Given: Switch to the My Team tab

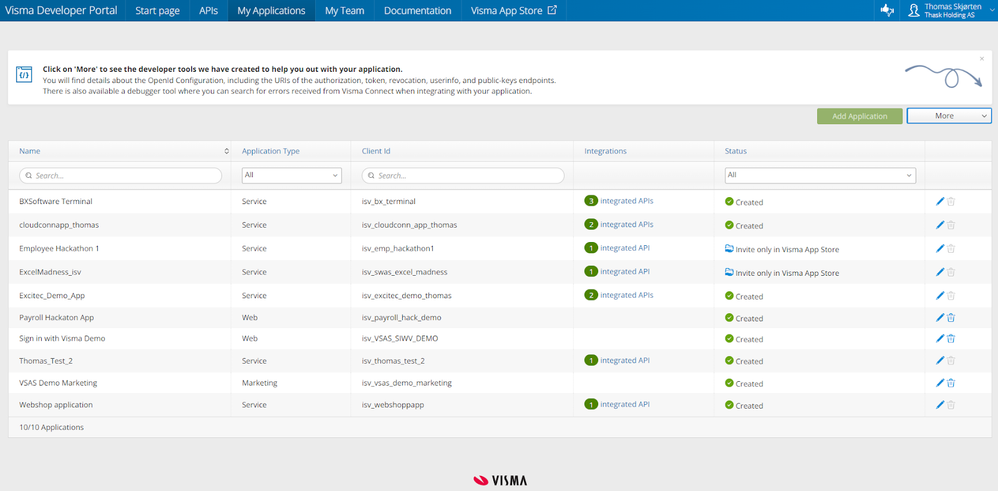Looking at the screenshot, I should pyautogui.click(x=345, y=11).
